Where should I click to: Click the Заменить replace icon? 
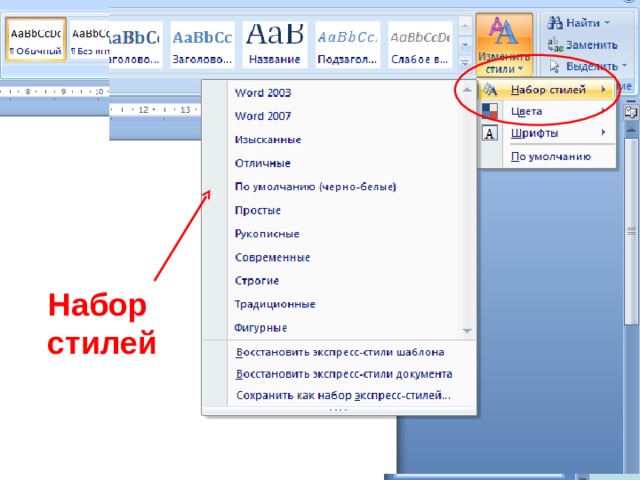555,44
